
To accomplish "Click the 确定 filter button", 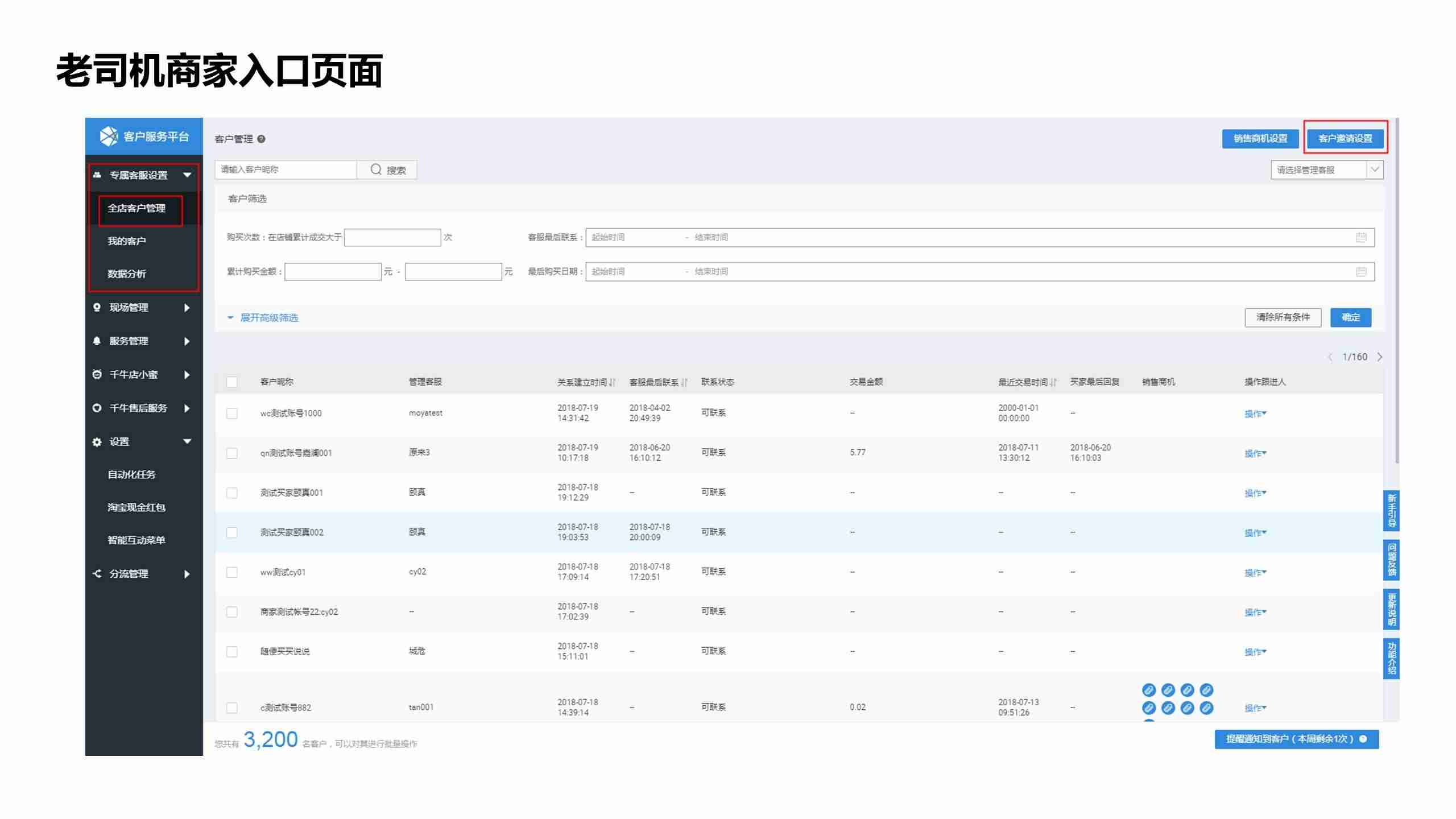I will tap(1351, 317).
